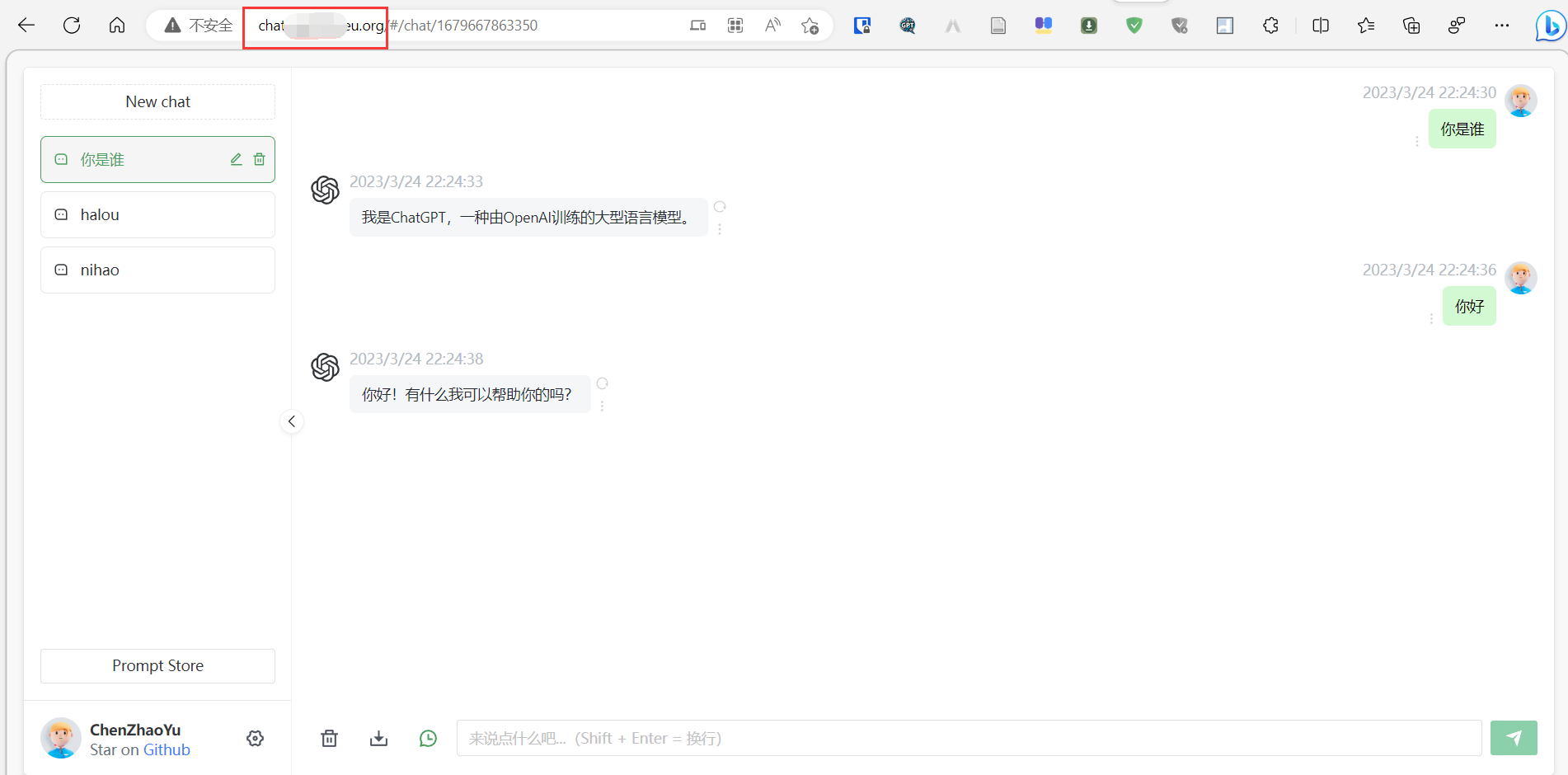This screenshot has height=775, width=1568.
Task: Click the GPT search extension icon
Action: [x=908, y=26]
